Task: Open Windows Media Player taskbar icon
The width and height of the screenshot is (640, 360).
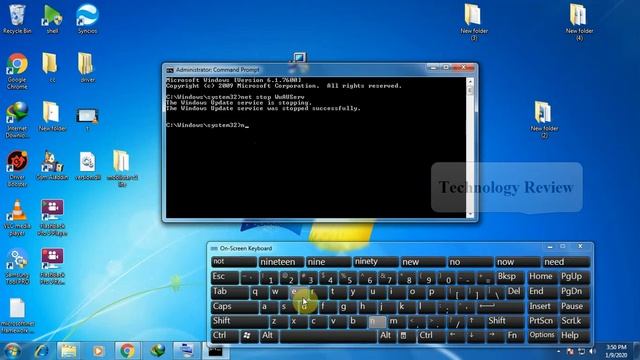Action: [98, 351]
